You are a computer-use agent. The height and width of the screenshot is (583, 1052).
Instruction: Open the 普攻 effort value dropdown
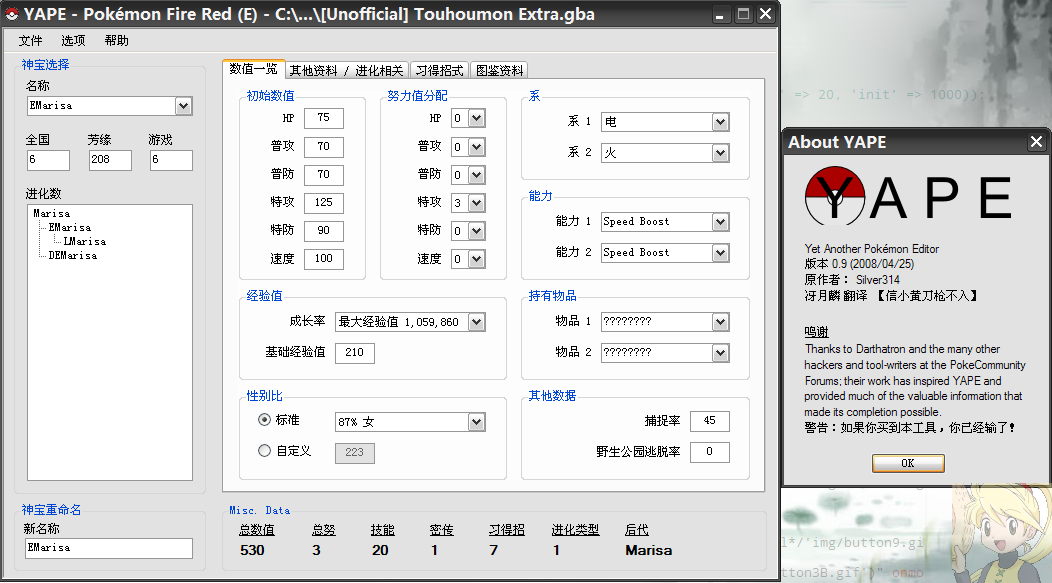[x=476, y=147]
